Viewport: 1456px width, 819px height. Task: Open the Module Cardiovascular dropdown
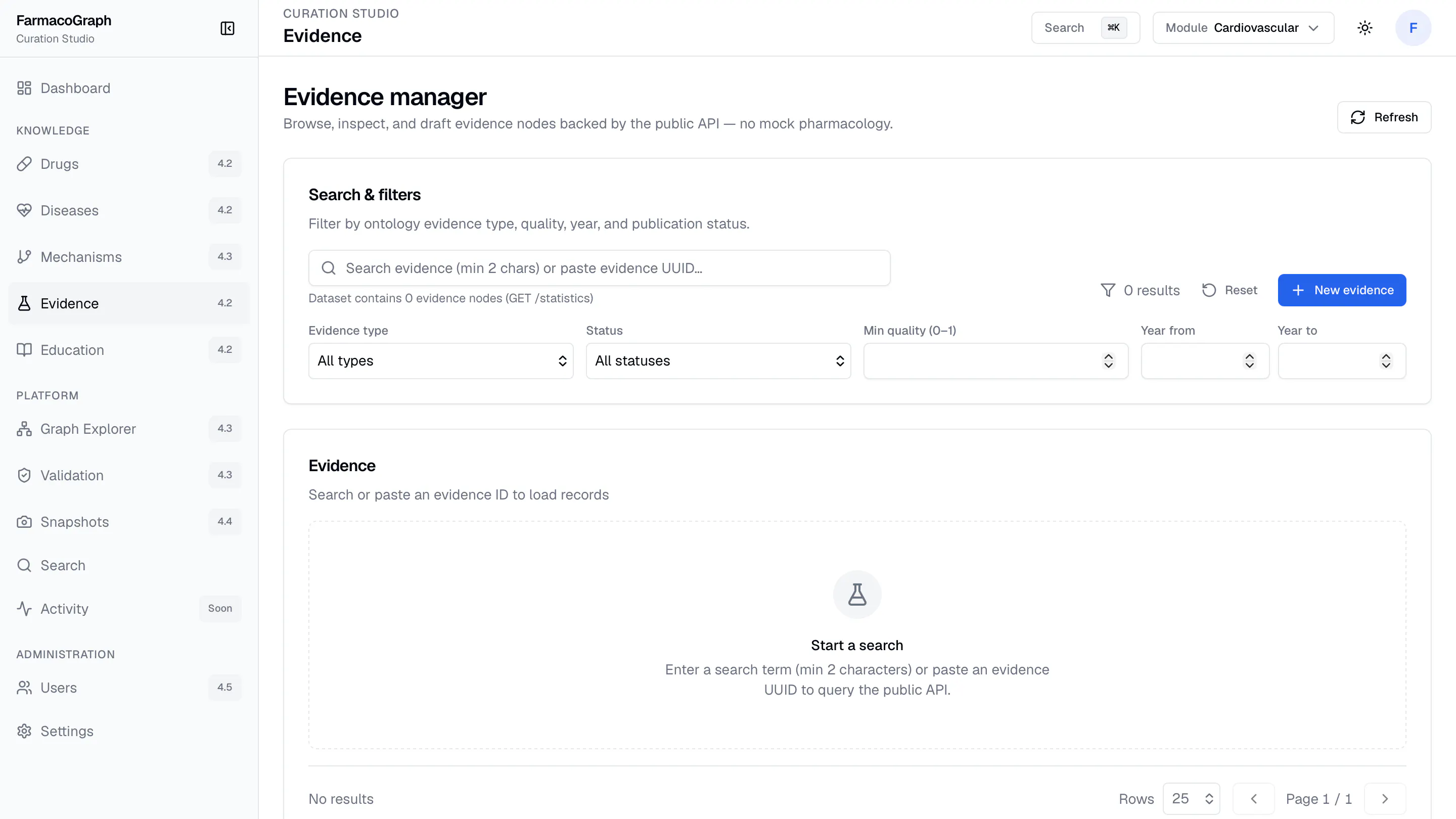tap(1243, 28)
